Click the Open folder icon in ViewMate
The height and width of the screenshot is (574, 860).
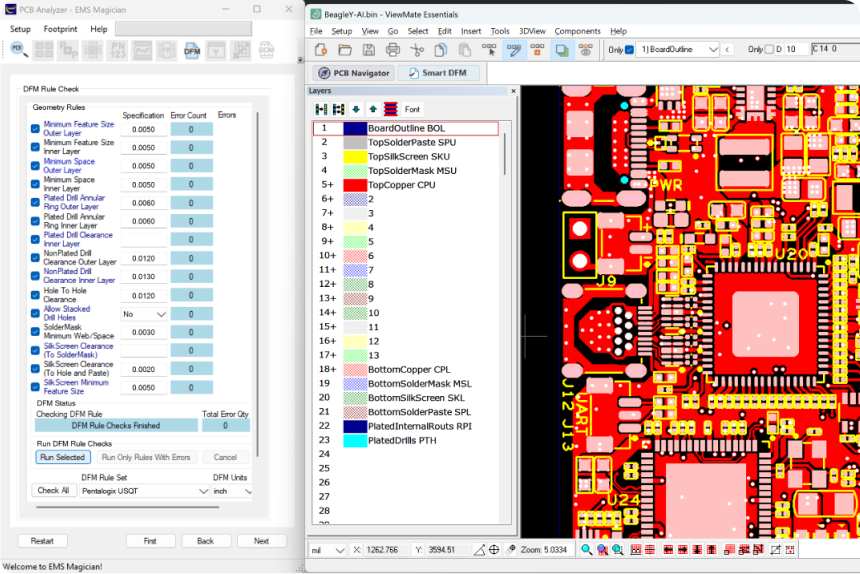point(345,50)
